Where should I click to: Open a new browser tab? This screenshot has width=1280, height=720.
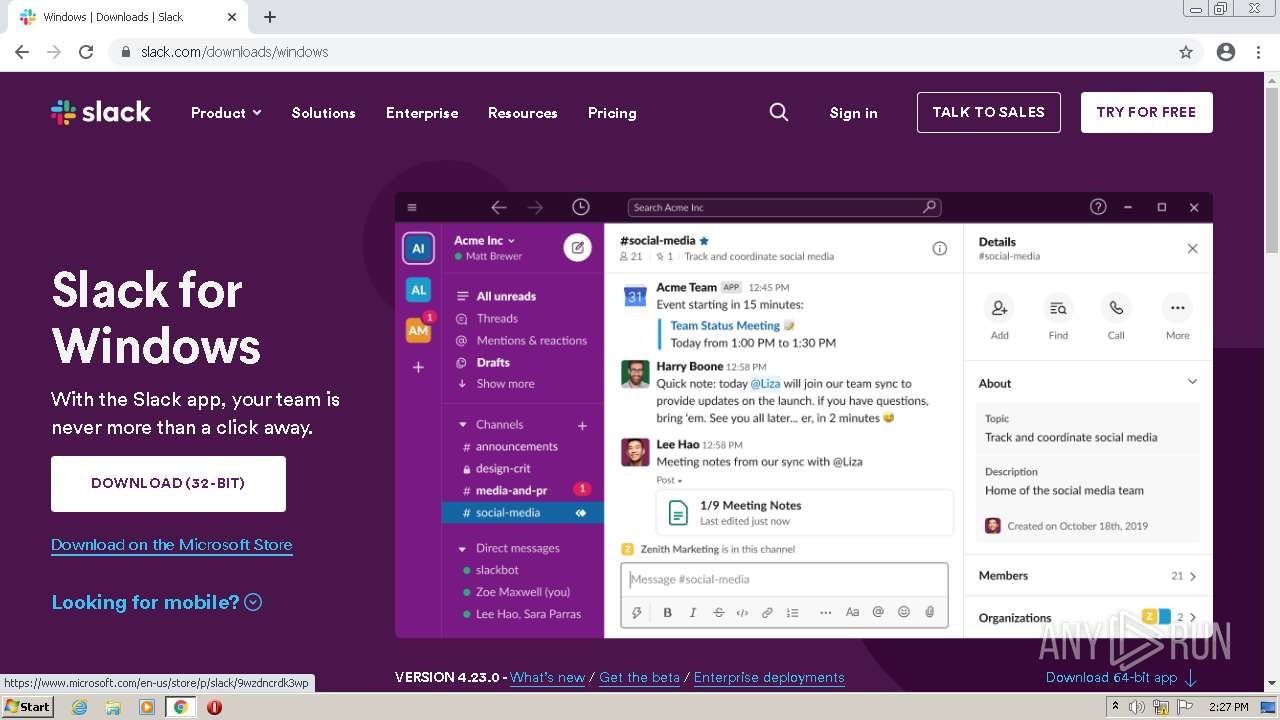point(270,17)
